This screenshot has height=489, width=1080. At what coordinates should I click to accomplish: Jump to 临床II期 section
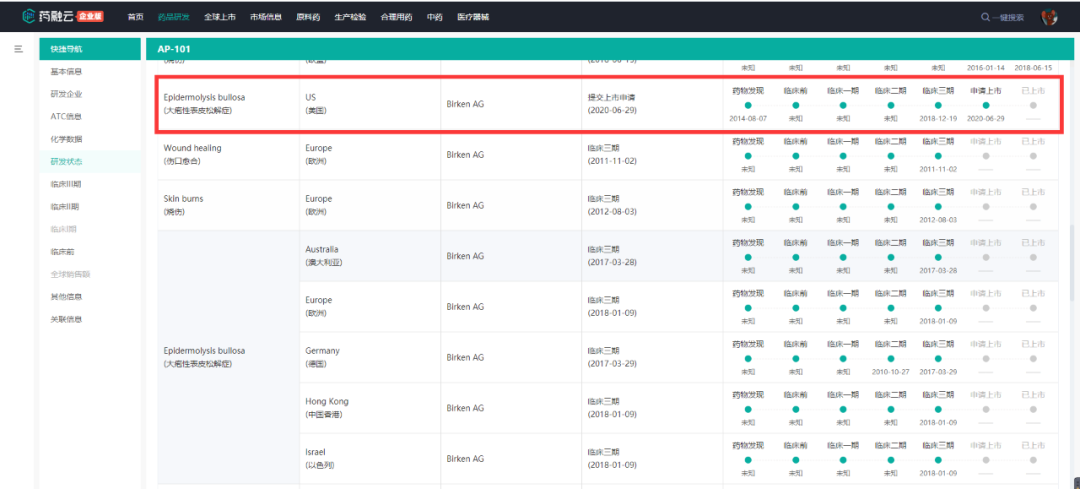point(64,206)
